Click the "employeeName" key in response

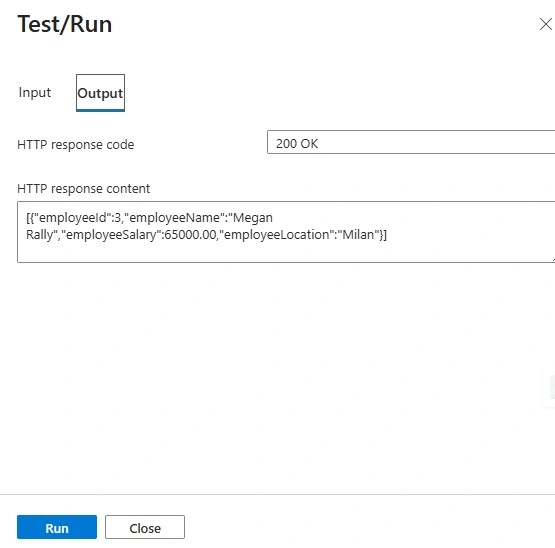(x=177, y=217)
